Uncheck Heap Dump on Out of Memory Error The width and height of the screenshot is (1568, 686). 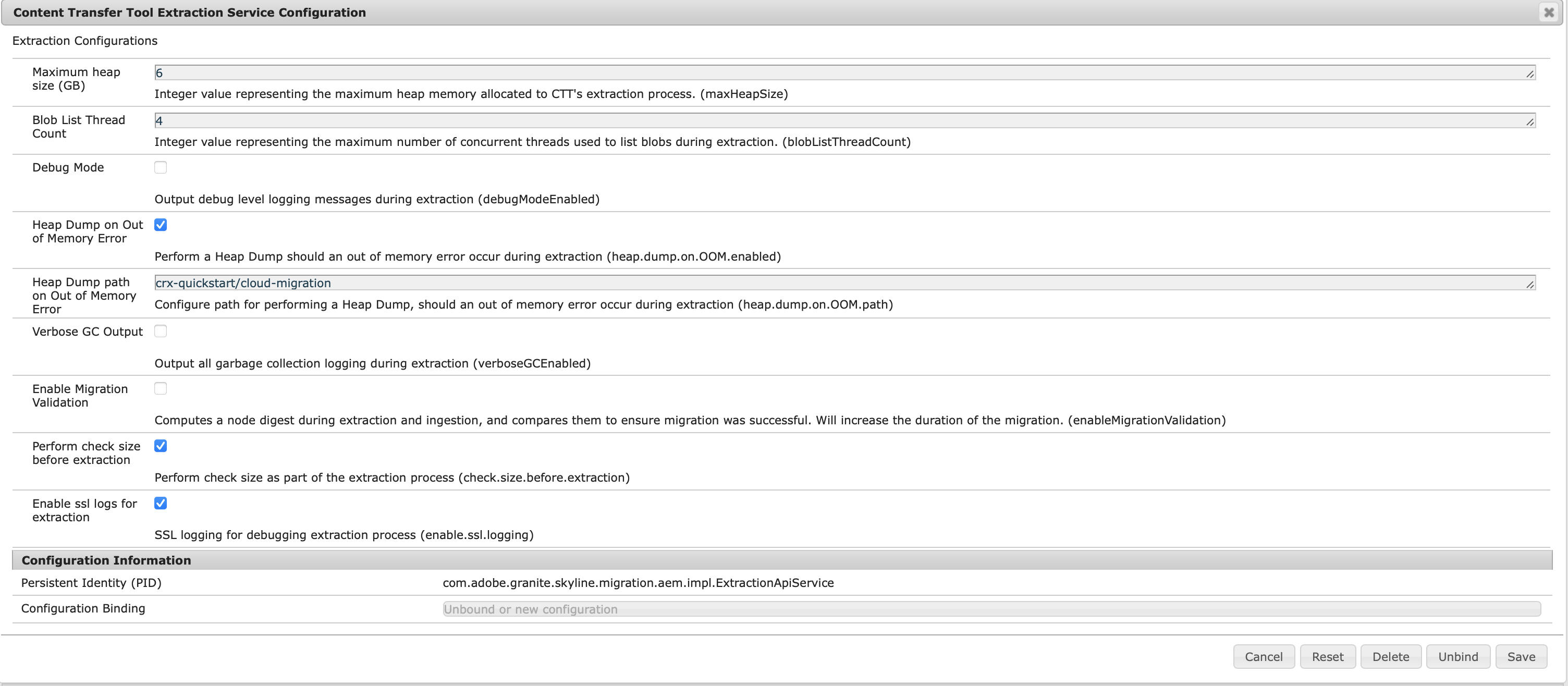click(161, 225)
